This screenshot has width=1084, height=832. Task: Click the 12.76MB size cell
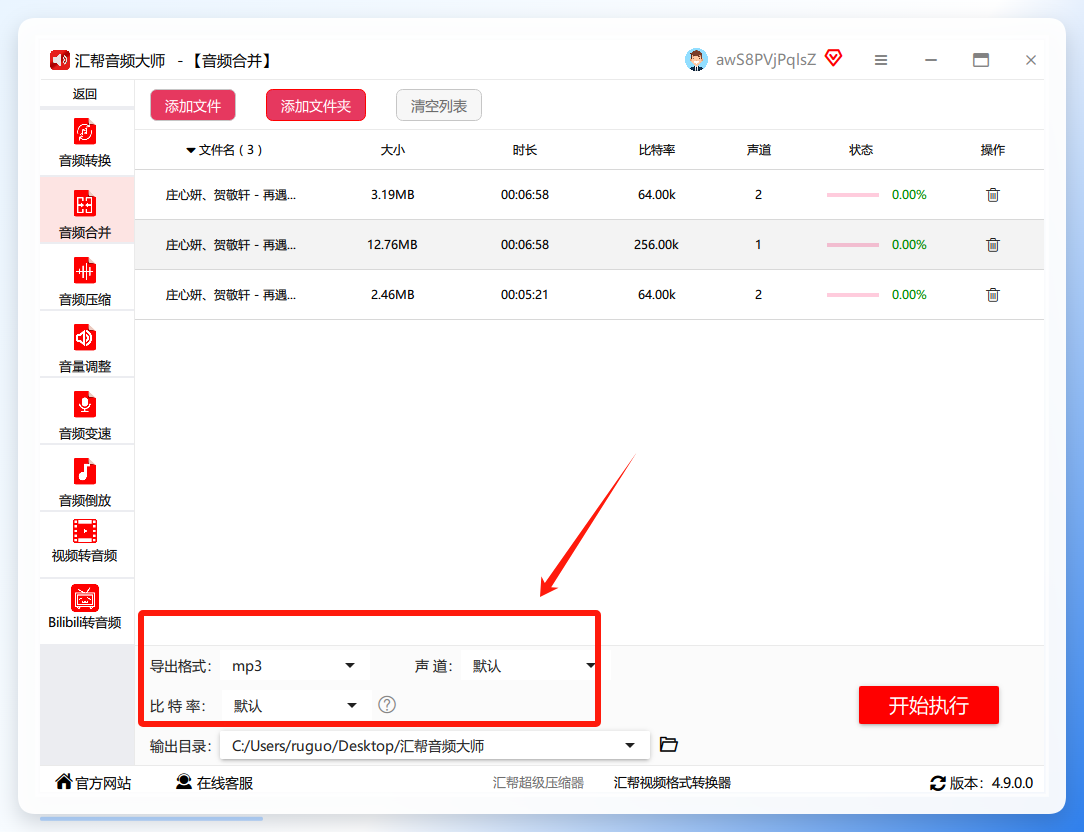pos(392,245)
